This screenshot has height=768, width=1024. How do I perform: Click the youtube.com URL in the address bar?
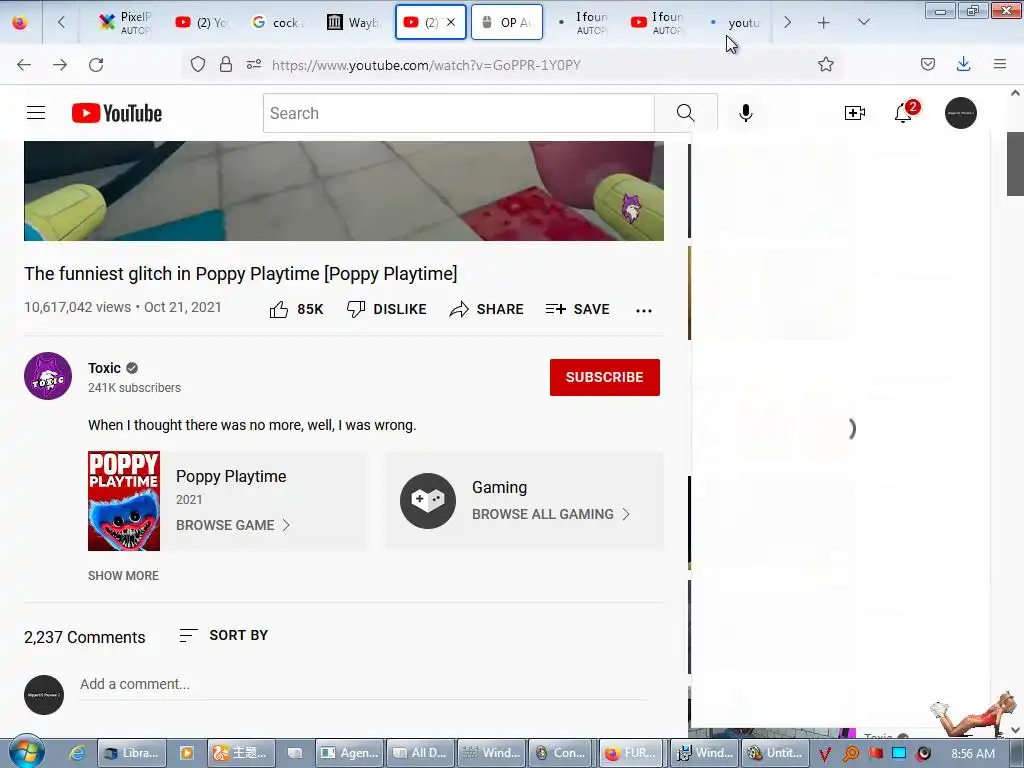[x=426, y=65]
